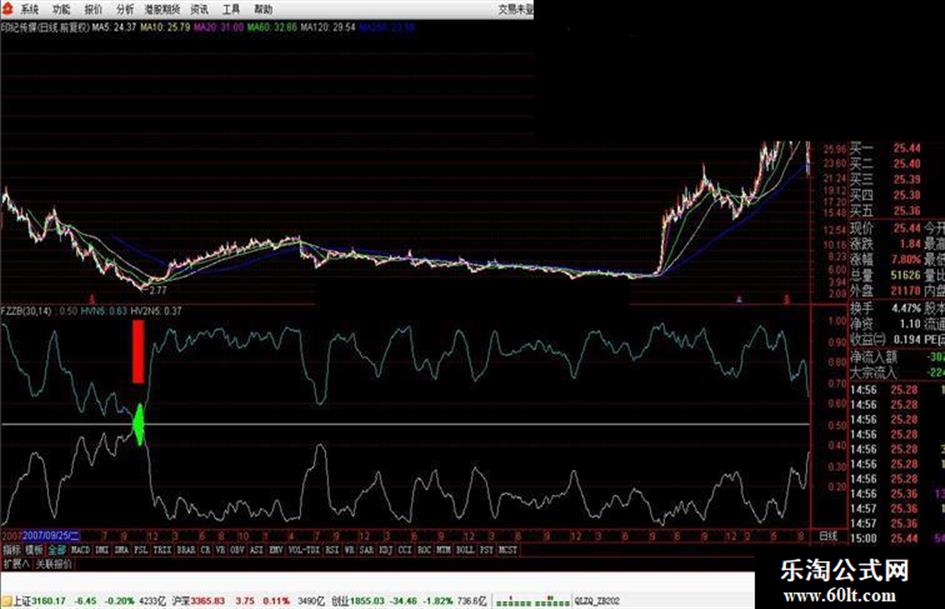The height and width of the screenshot is (609, 945).
Task: Click the red house app logo icon
Action: tap(7, 8)
